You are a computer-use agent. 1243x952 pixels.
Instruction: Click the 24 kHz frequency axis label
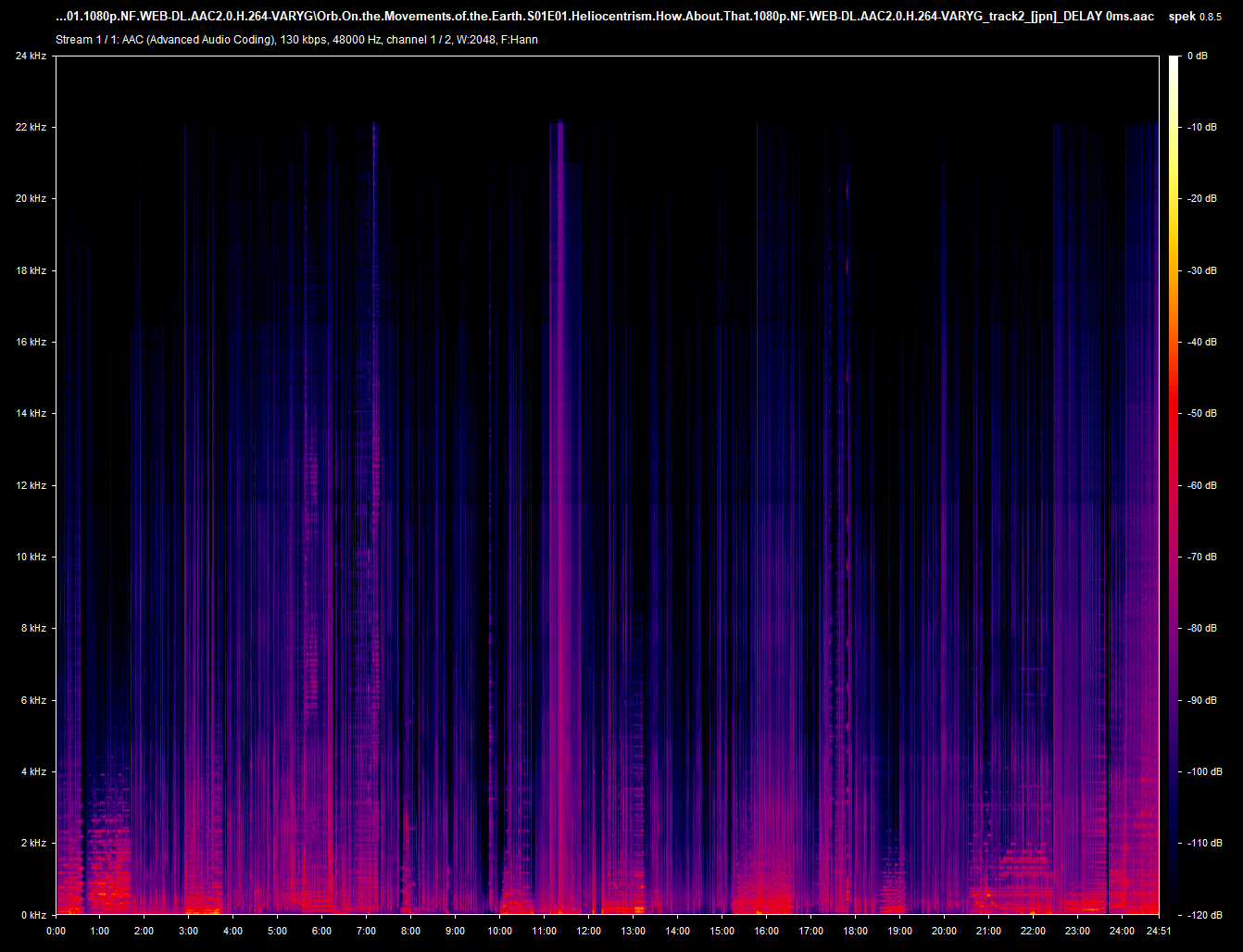click(31, 56)
